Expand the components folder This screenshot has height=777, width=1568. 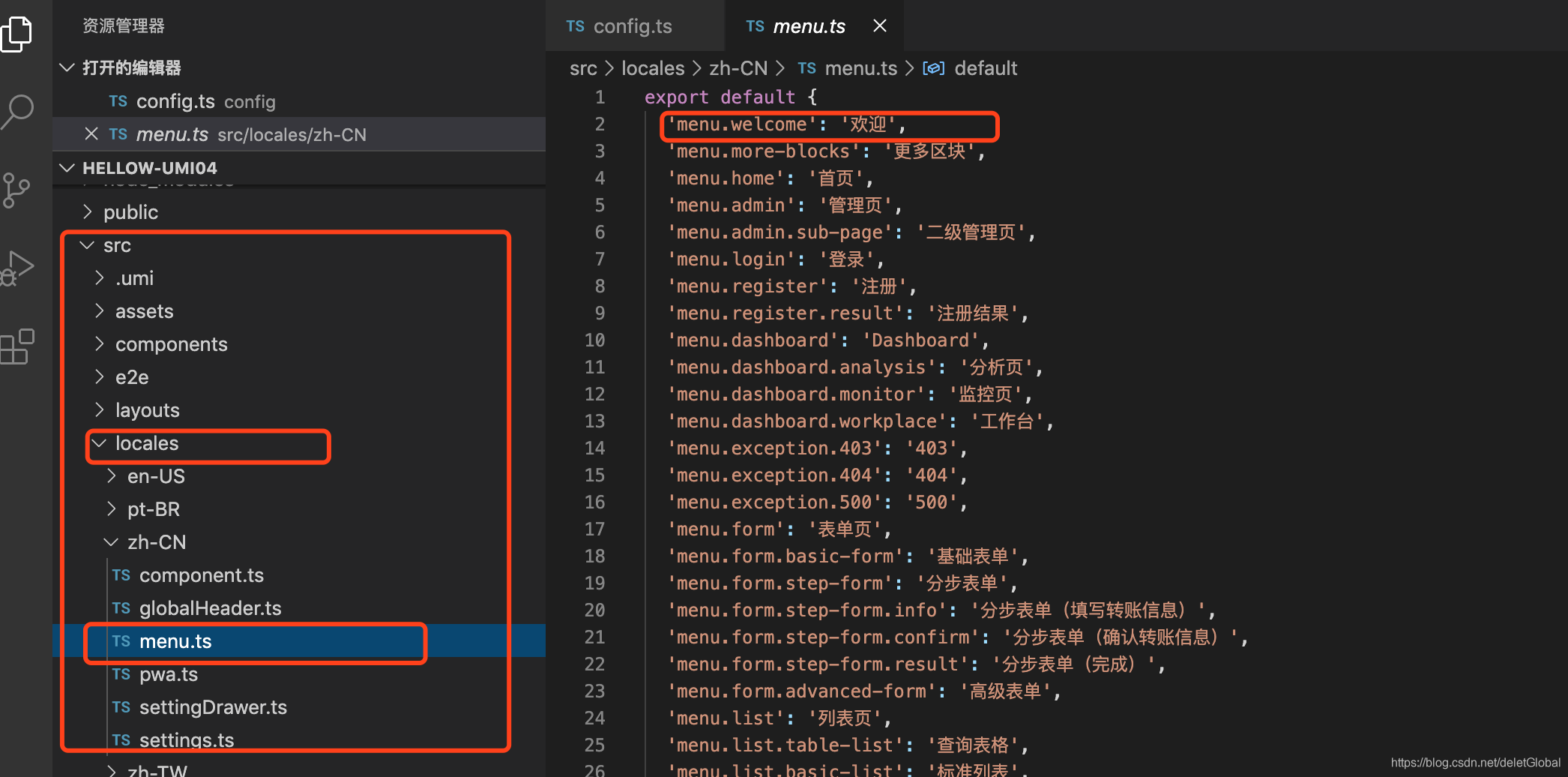(99, 344)
